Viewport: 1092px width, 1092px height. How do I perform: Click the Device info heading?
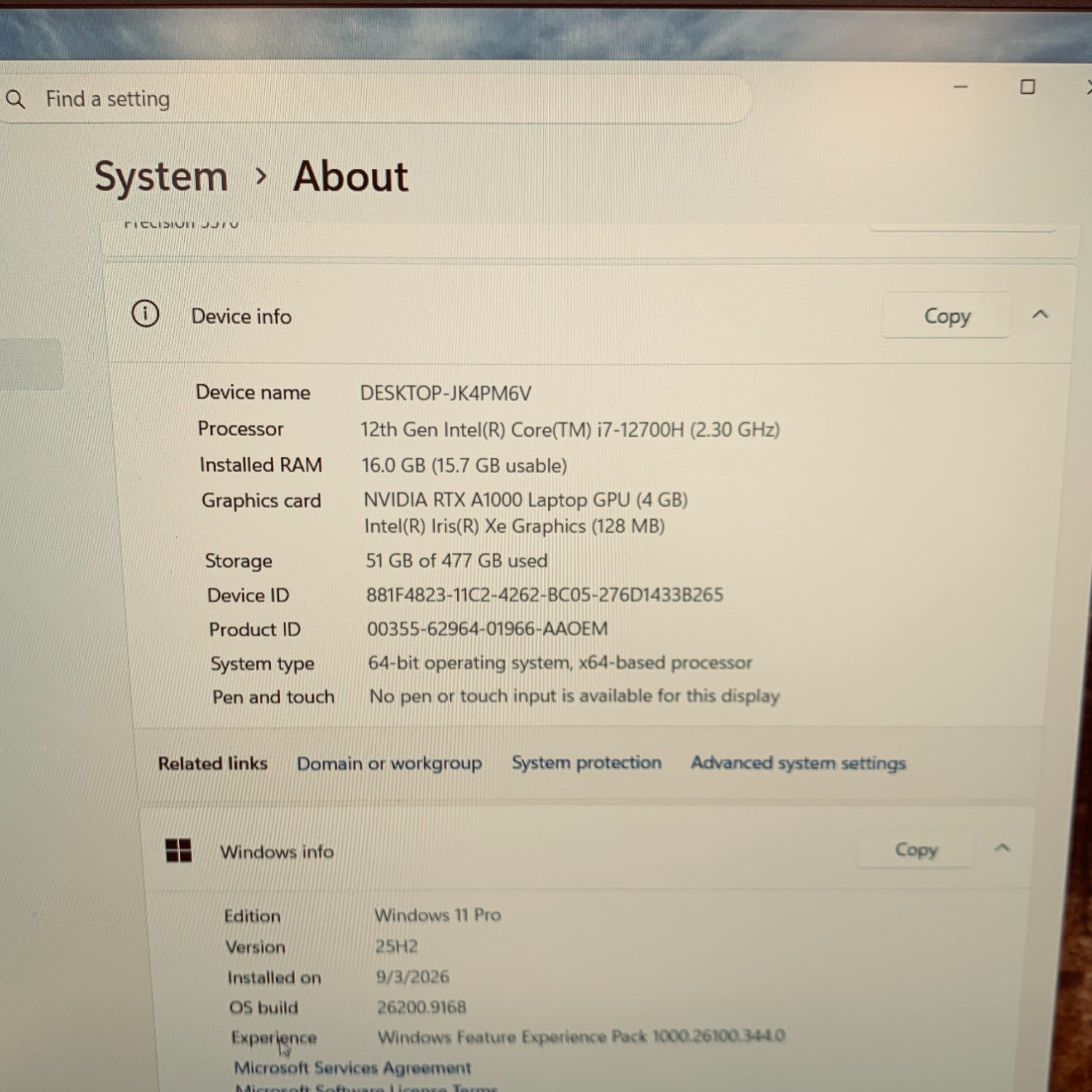(241, 317)
